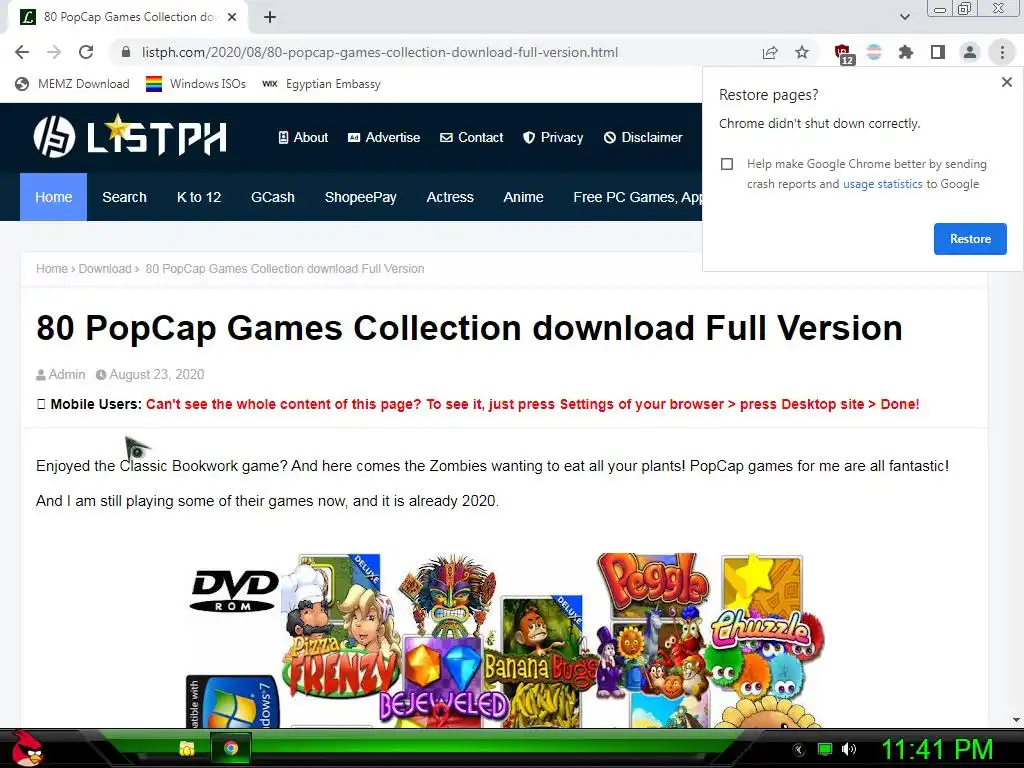The width and height of the screenshot is (1024, 768).
Task: Toggle the browser side panel
Action: pyautogui.click(x=938, y=52)
